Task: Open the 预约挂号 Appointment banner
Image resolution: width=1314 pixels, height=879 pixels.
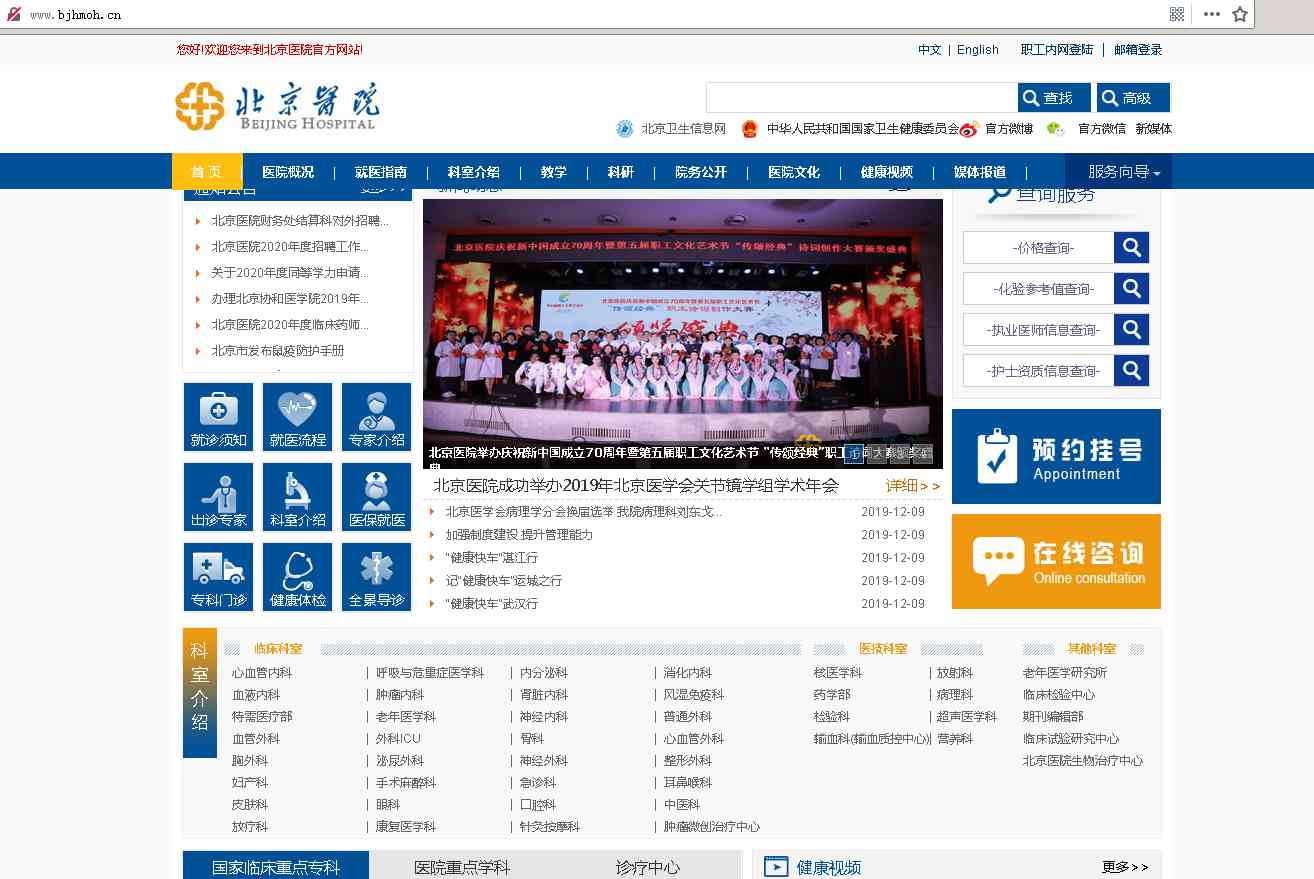Action: (1056, 456)
